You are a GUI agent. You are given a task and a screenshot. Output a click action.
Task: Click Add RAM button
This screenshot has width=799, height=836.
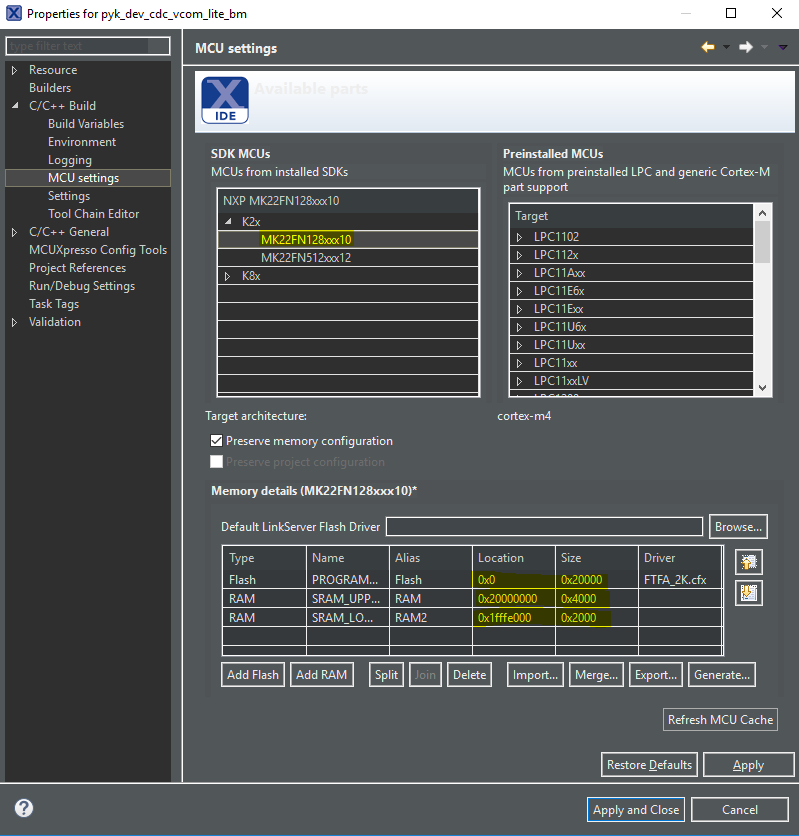point(321,674)
